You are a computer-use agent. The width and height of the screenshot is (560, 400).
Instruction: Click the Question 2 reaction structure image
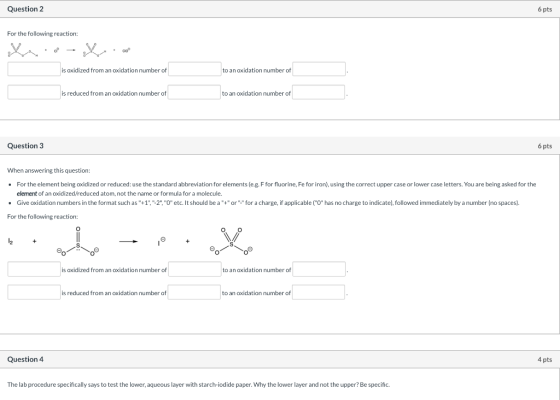click(69, 50)
